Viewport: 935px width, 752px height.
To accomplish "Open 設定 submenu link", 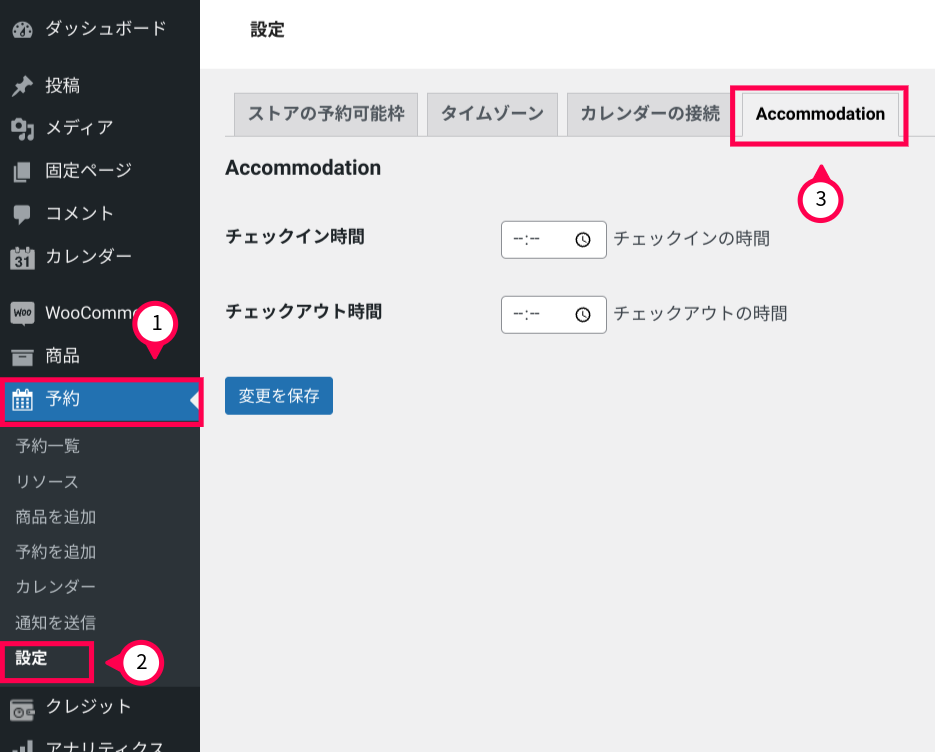I will click(x=31, y=658).
